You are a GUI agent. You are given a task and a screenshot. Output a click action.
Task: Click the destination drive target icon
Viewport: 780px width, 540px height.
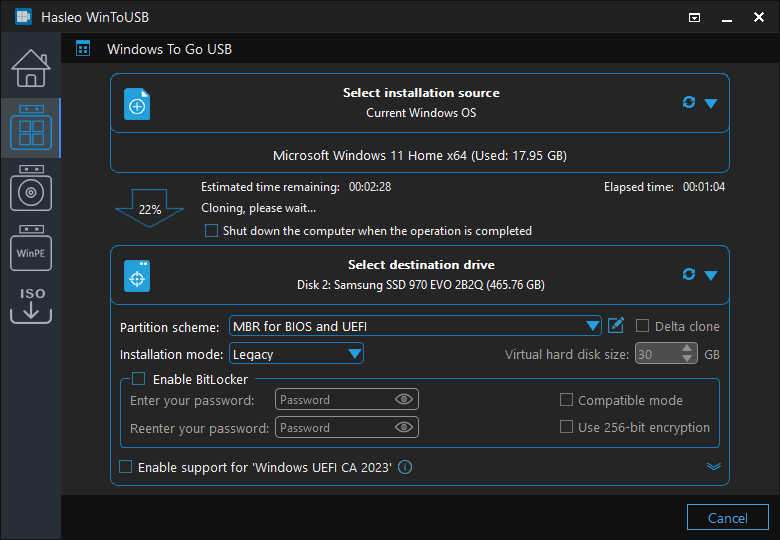[x=137, y=276]
